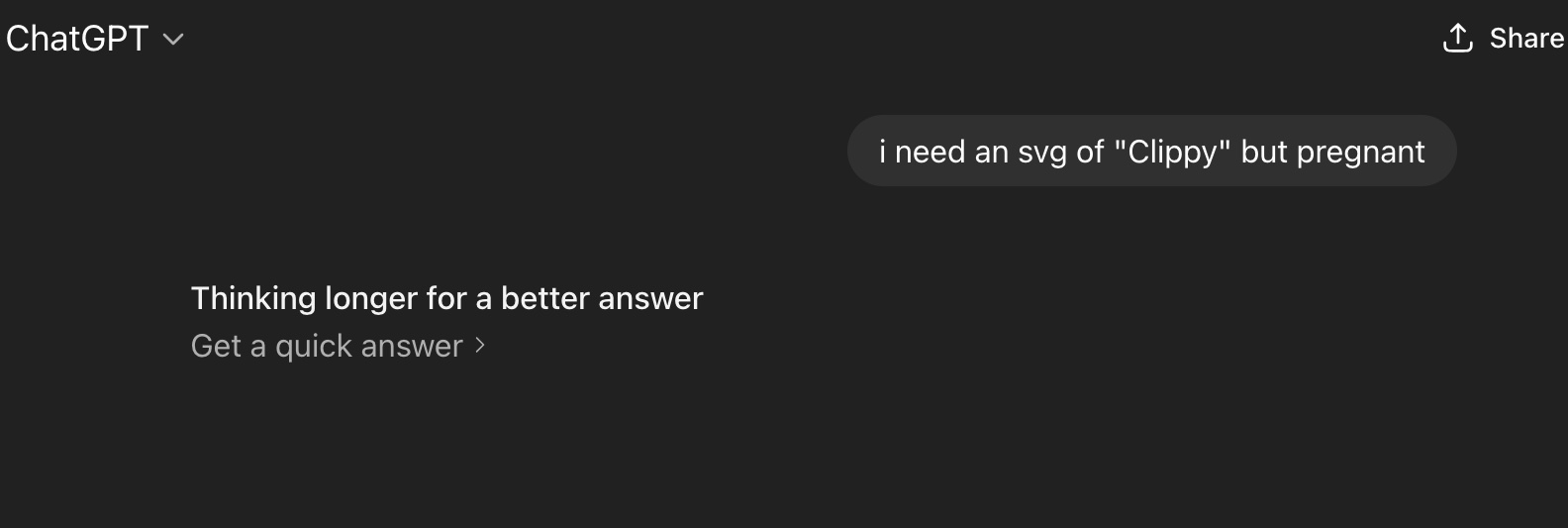Click the word "quick" in the gray link

pyautogui.click(x=314, y=347)
